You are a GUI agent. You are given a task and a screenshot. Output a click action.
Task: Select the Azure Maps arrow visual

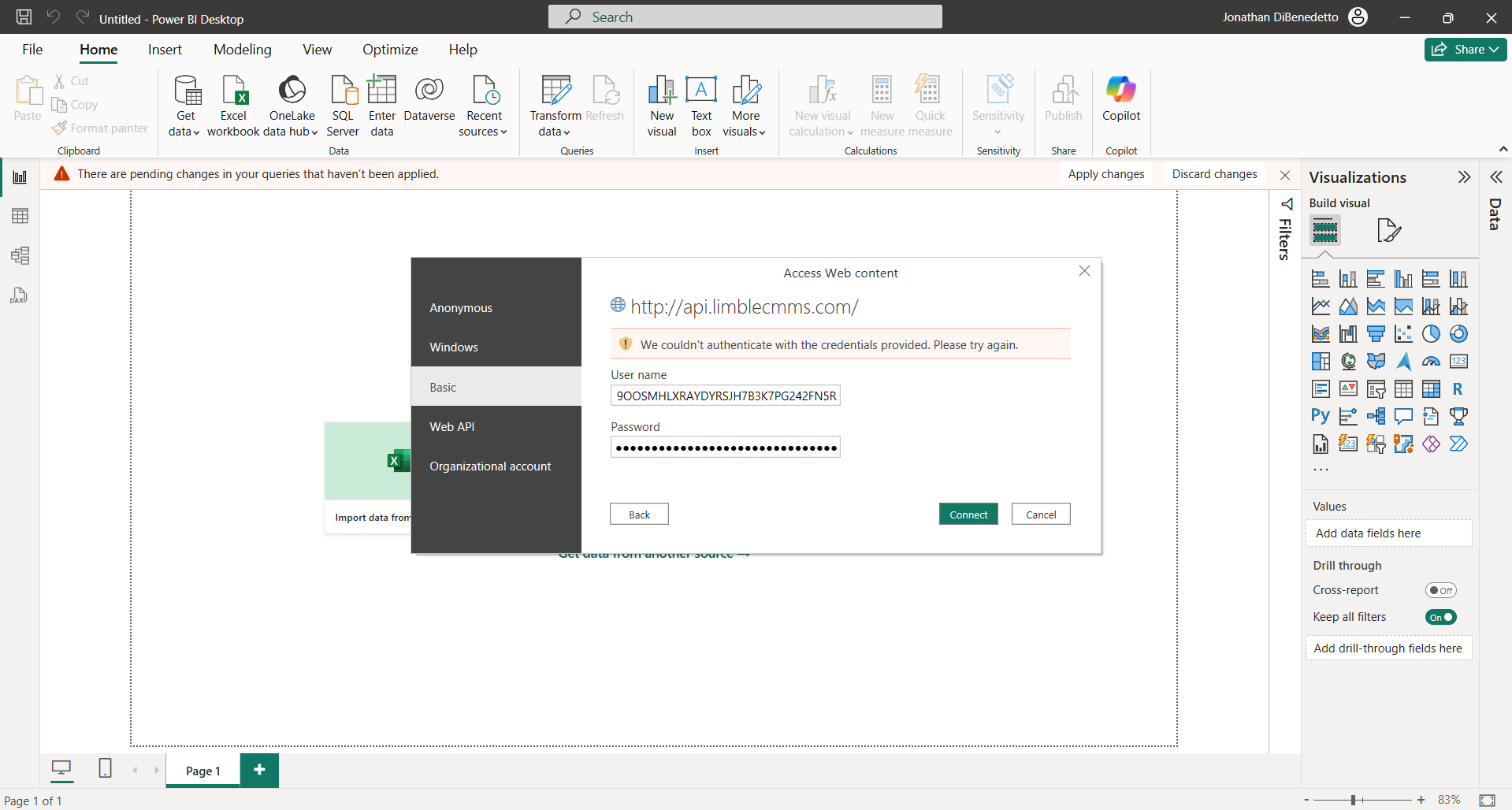(1403, 362)
